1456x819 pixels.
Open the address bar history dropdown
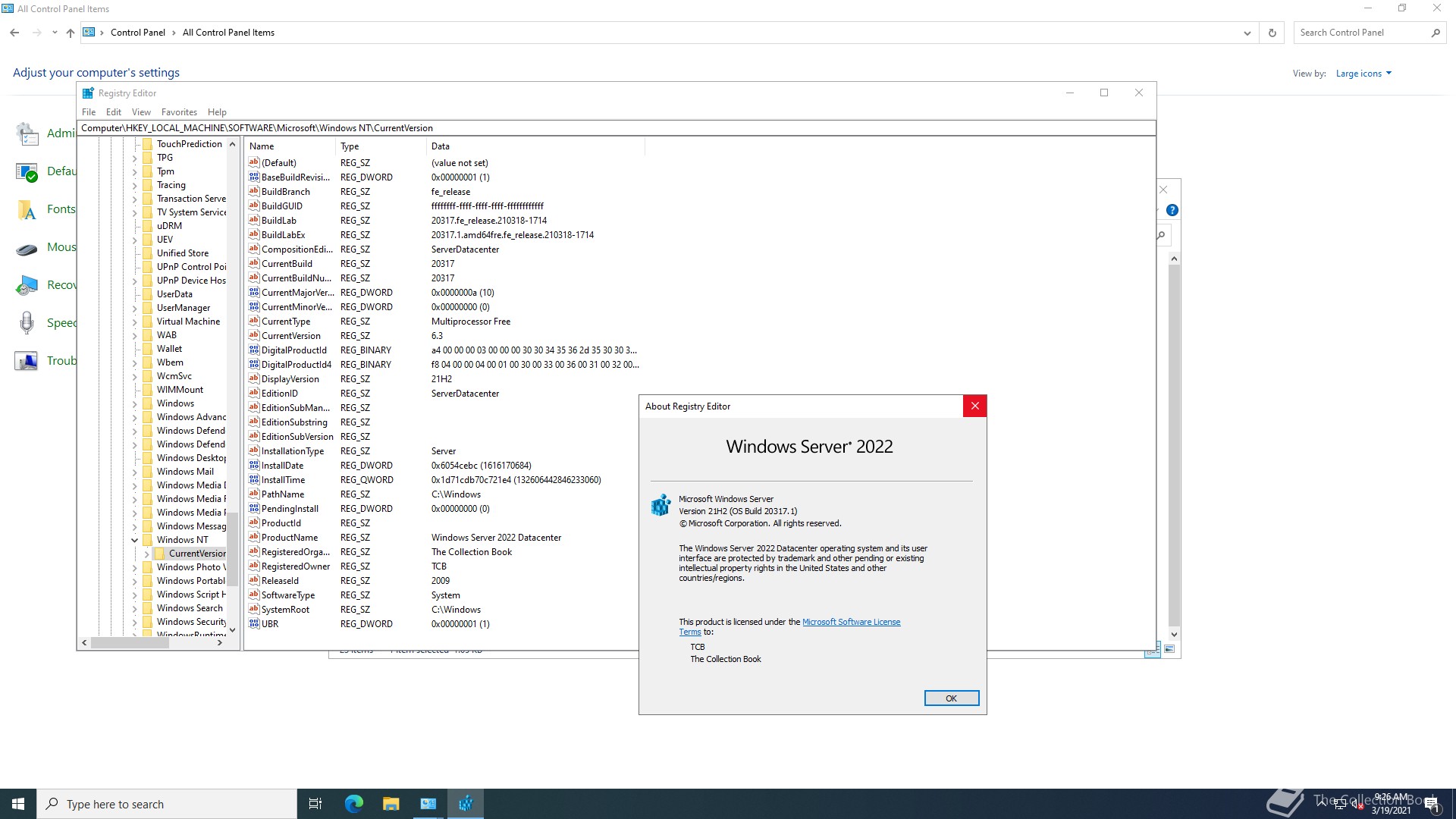[1247, 33]
